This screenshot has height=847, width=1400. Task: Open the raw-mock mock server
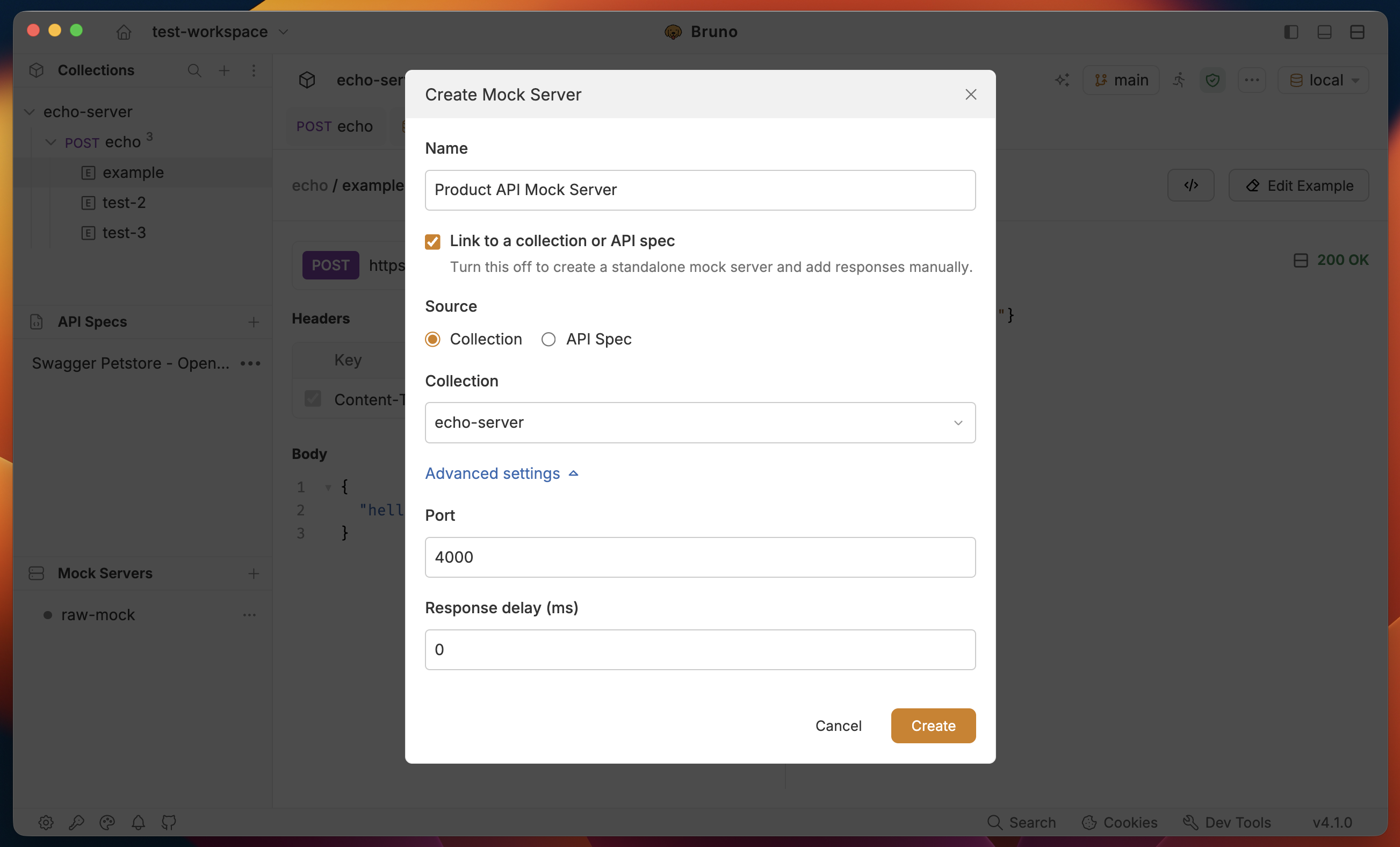(98, 615)
